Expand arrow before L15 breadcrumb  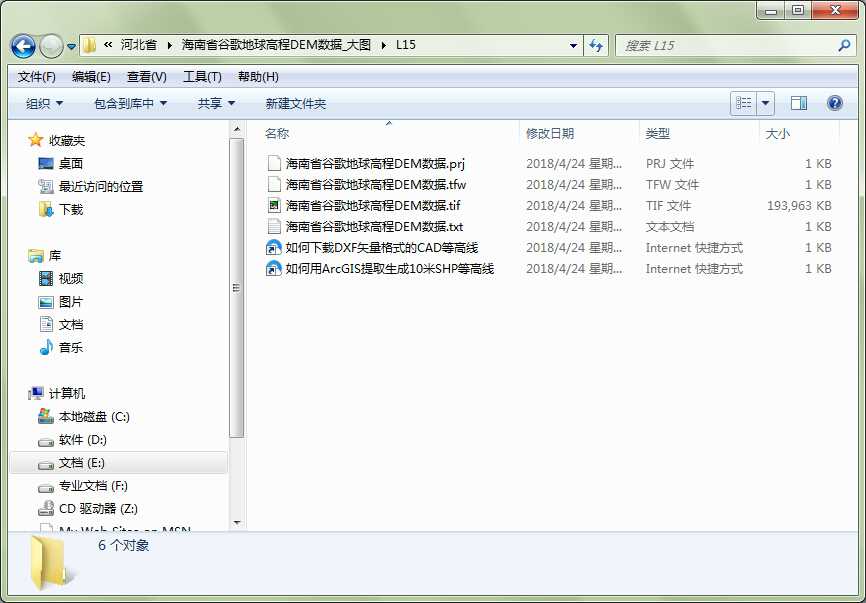click(x=384, y=45)
